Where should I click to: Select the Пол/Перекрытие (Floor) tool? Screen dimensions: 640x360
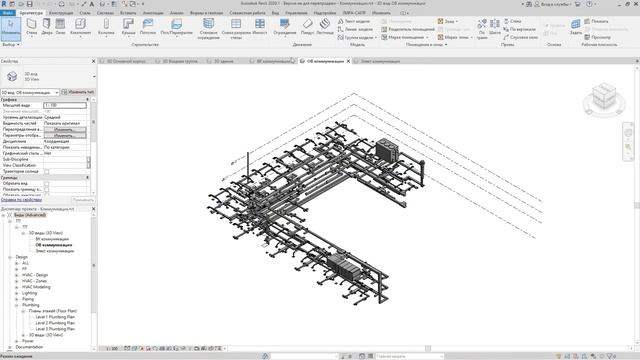pyautogui.click(x=176, y=27)
